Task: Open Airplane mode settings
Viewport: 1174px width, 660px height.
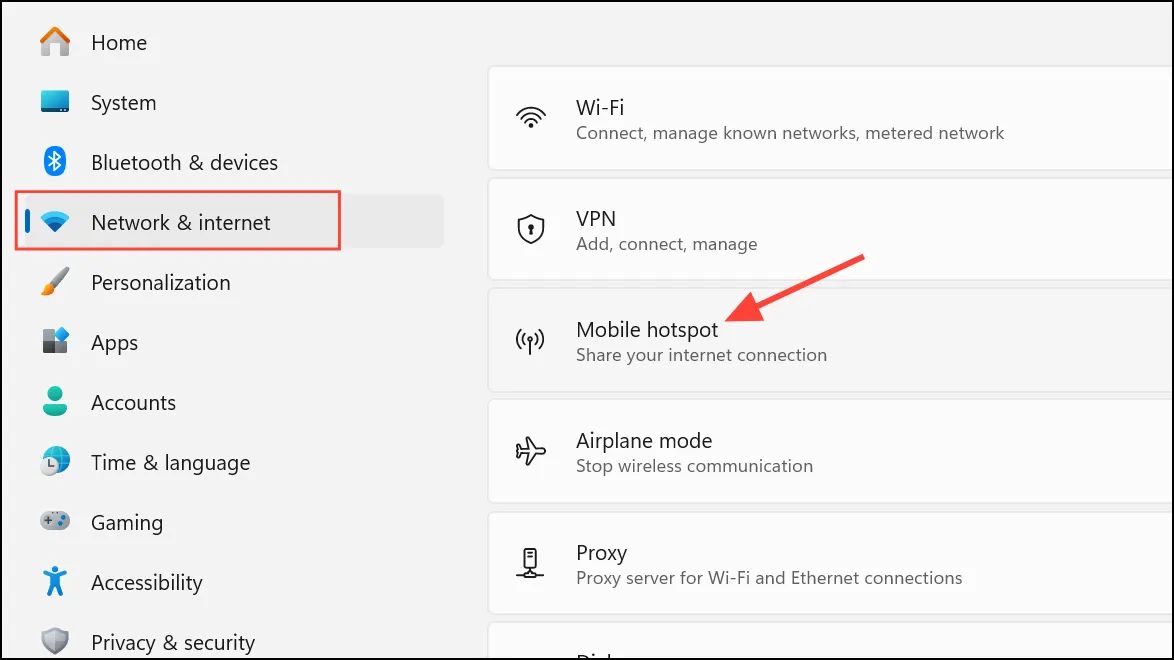Action: [830, 452]
